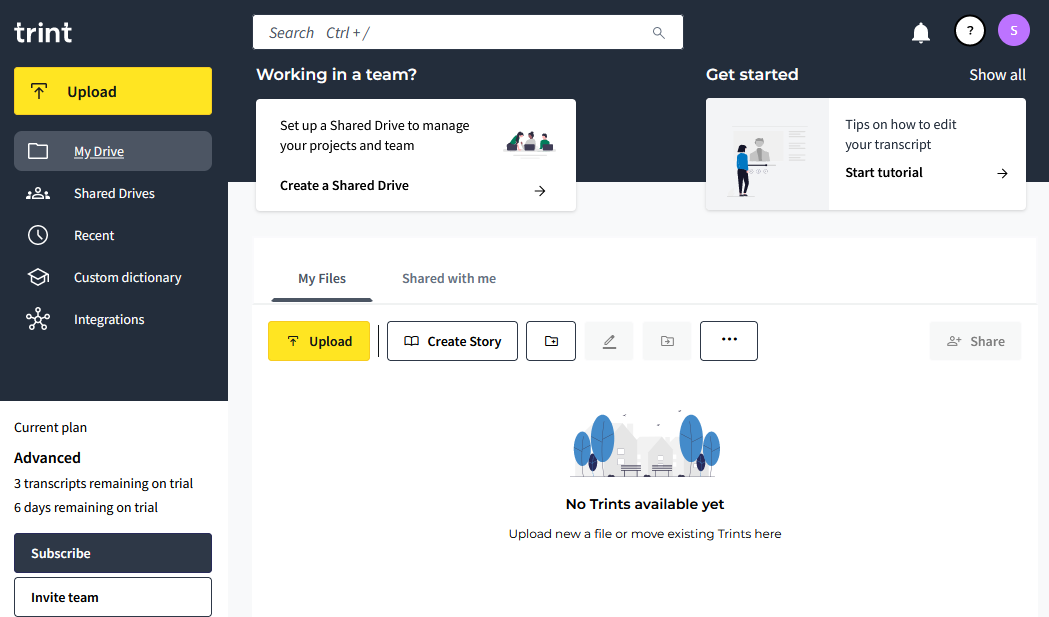This screenshot has width=1049, height=617.
Task: Click the help question mark icon
Action: [x=969, y=31]
